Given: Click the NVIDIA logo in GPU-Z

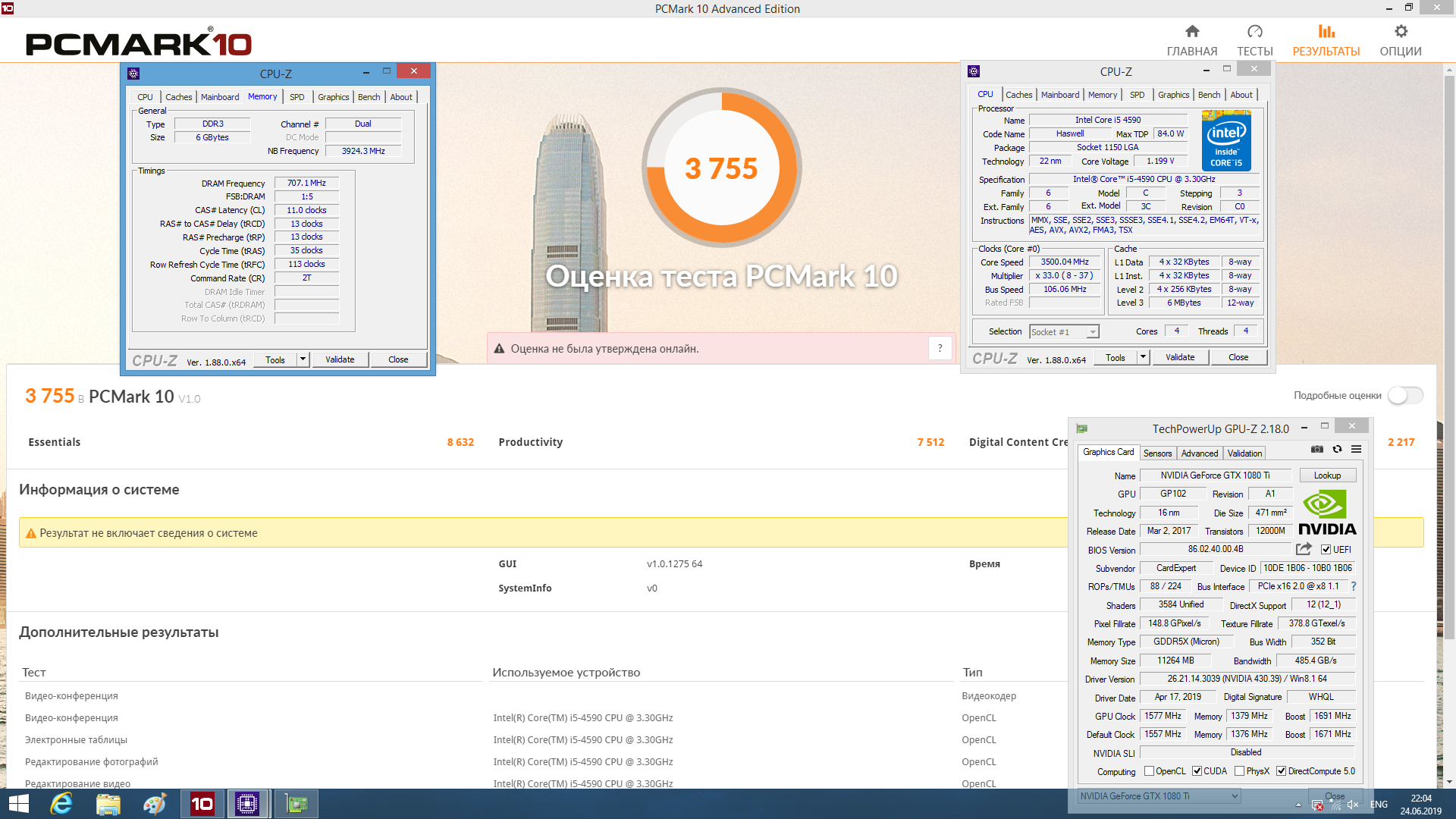Looking at the screenshot, I should [x=1327, y=513].
